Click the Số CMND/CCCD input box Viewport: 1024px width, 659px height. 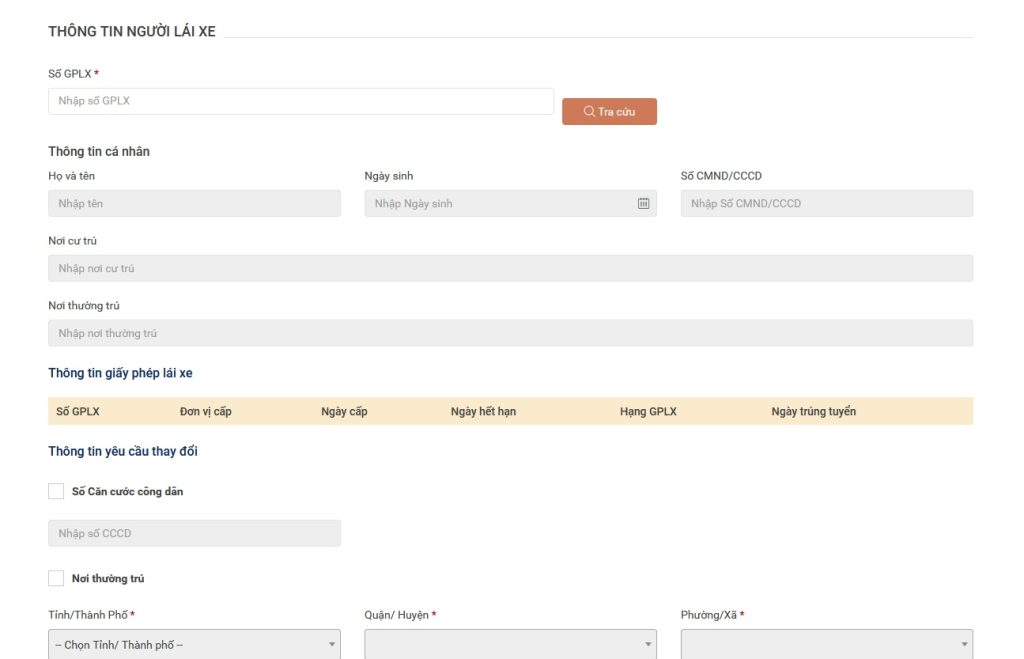point(826,204)
